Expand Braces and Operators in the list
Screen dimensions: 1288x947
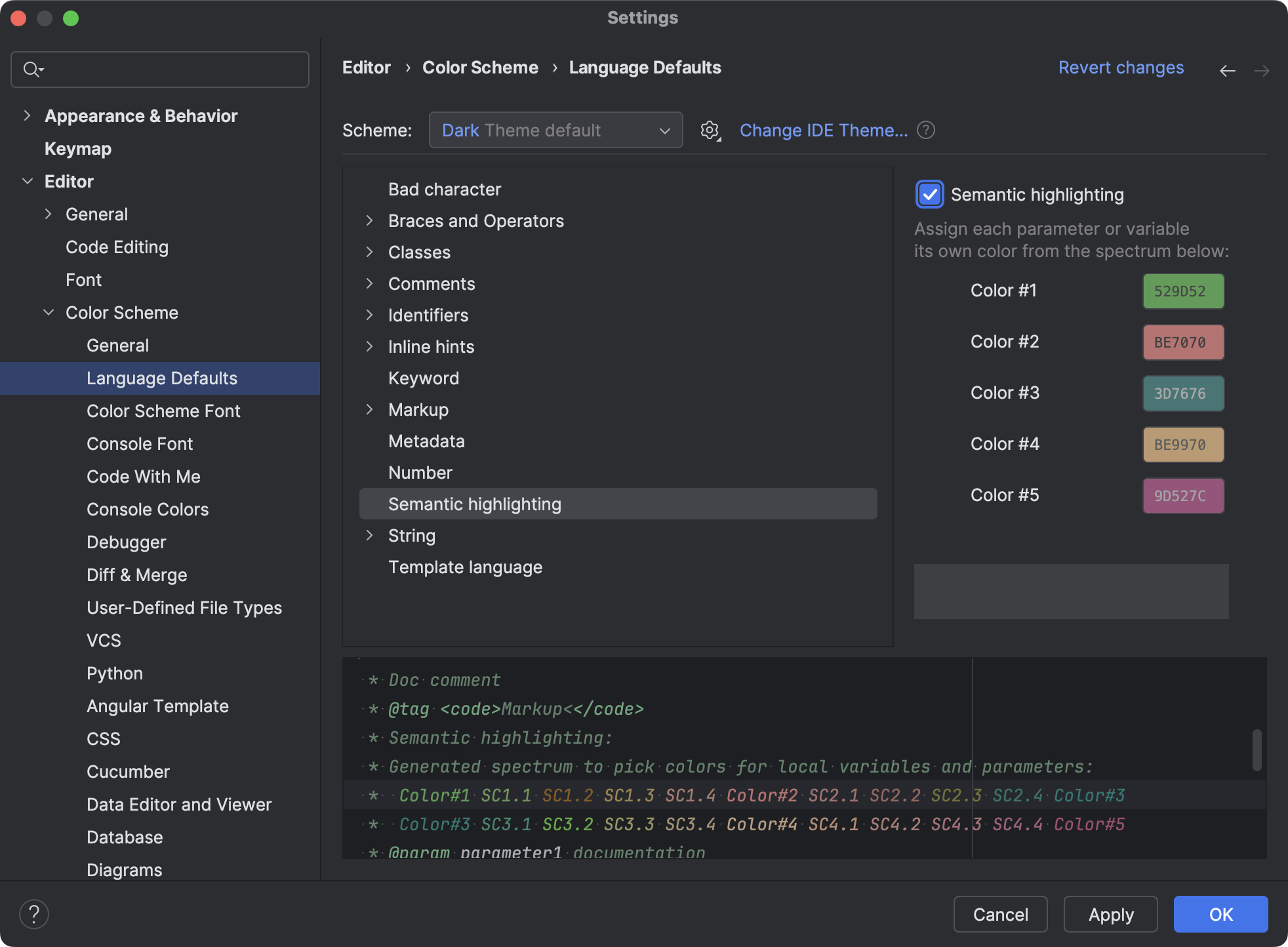pyautogui.click(x=371, y=220)
